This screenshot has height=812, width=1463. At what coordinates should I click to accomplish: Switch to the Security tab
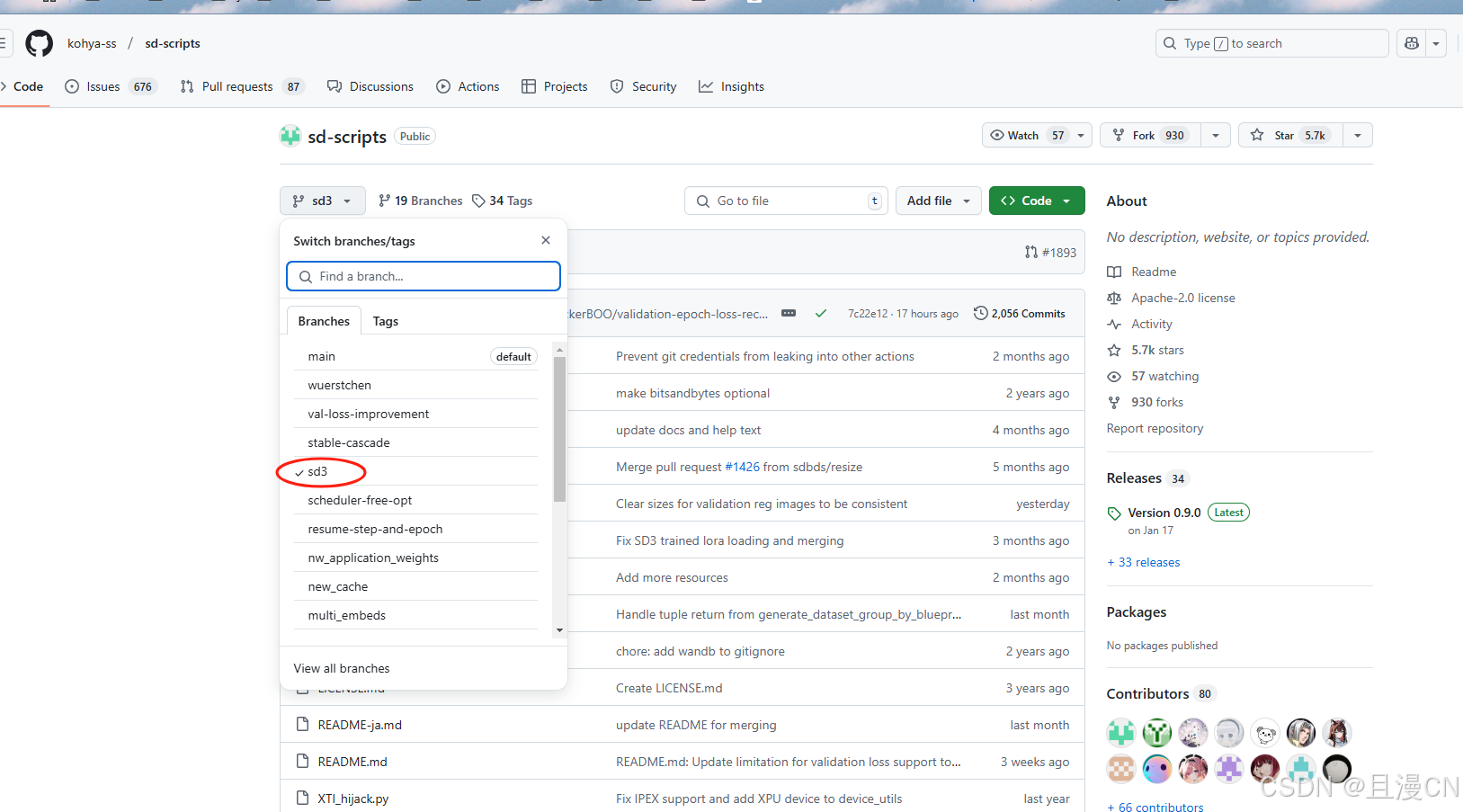pos(643,86)
